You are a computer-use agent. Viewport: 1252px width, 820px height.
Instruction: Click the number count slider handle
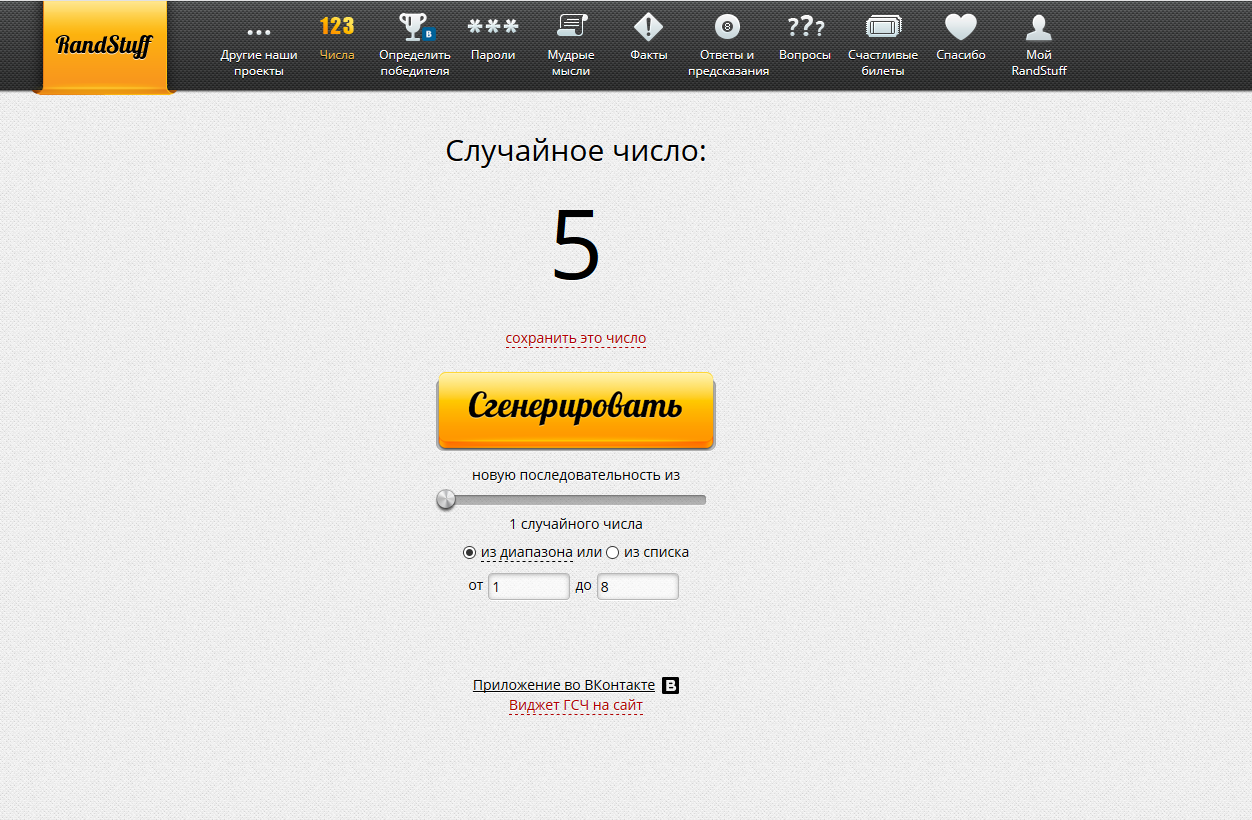click(446, 500)
